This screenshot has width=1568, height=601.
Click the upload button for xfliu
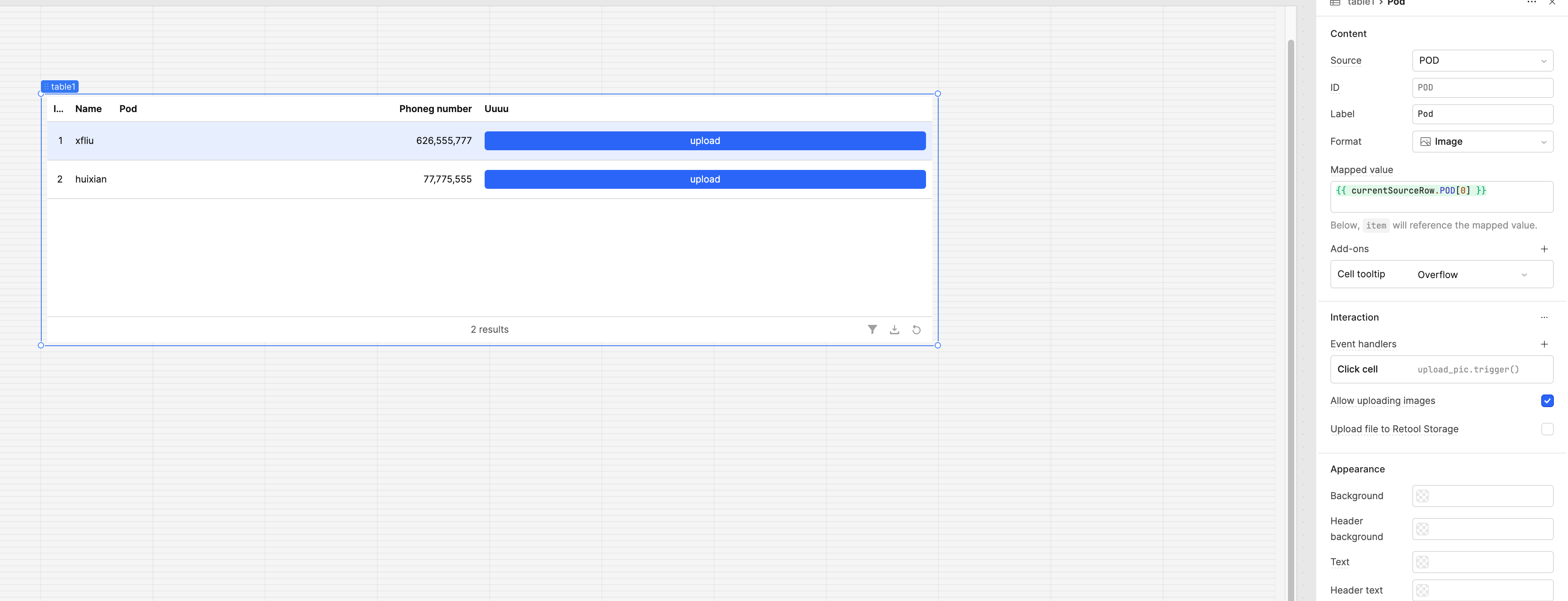point(705,141)
